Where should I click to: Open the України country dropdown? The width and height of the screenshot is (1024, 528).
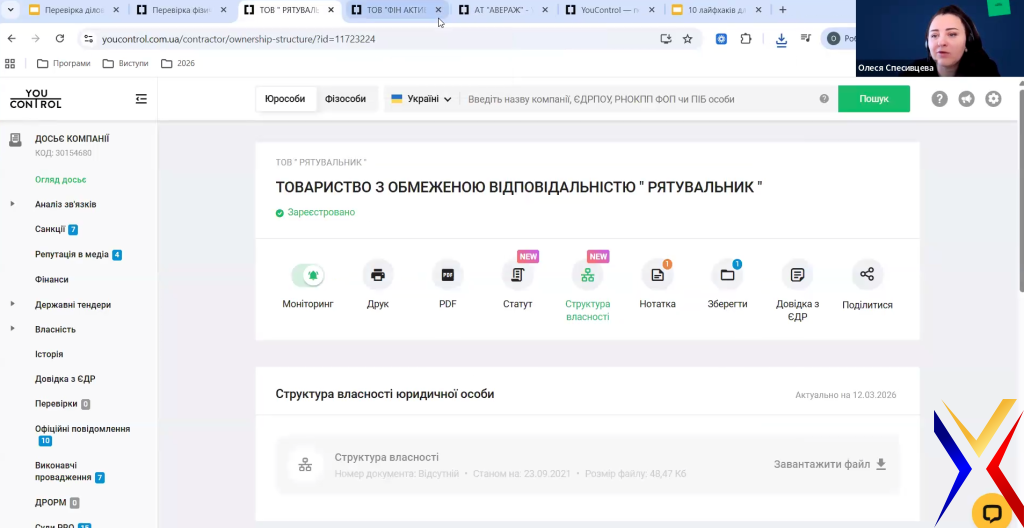coord(421,99)
